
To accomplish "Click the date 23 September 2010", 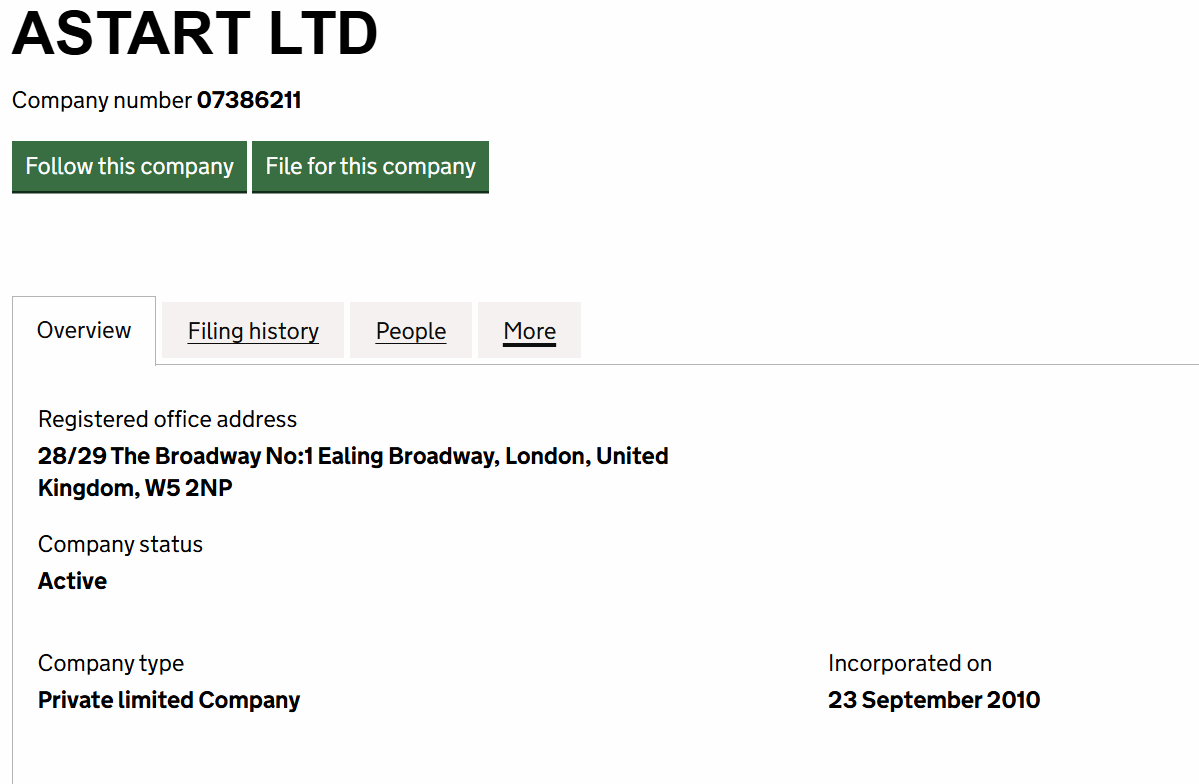I will click(x=934, y=700).
